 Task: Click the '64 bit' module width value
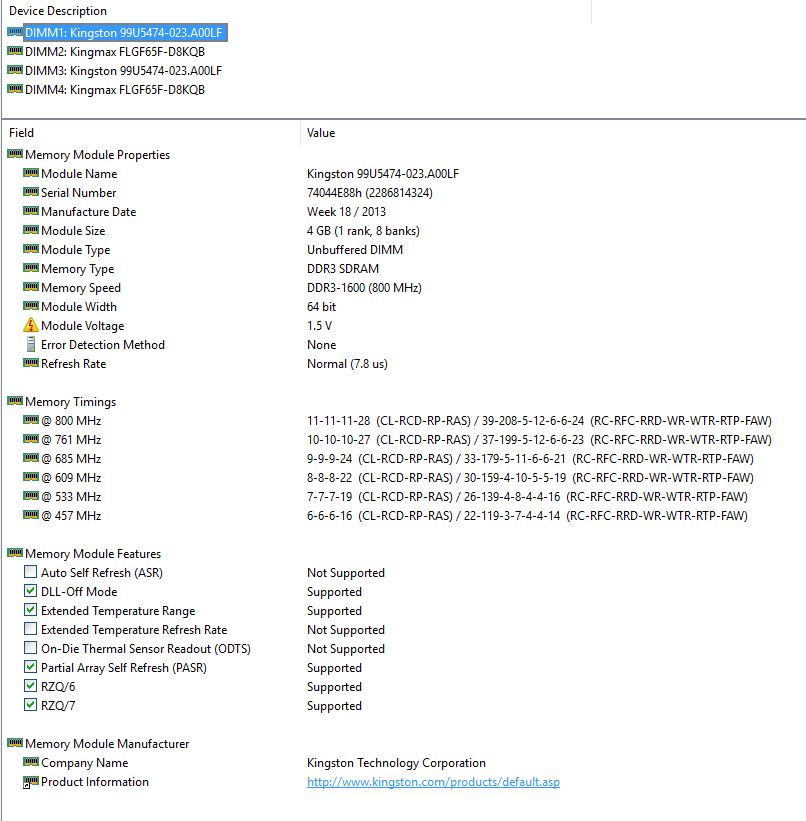click(322, 306)
